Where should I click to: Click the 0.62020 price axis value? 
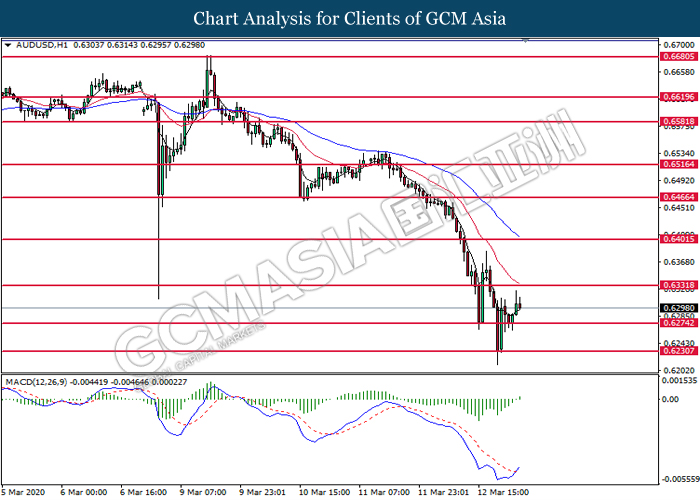point(679,371)
